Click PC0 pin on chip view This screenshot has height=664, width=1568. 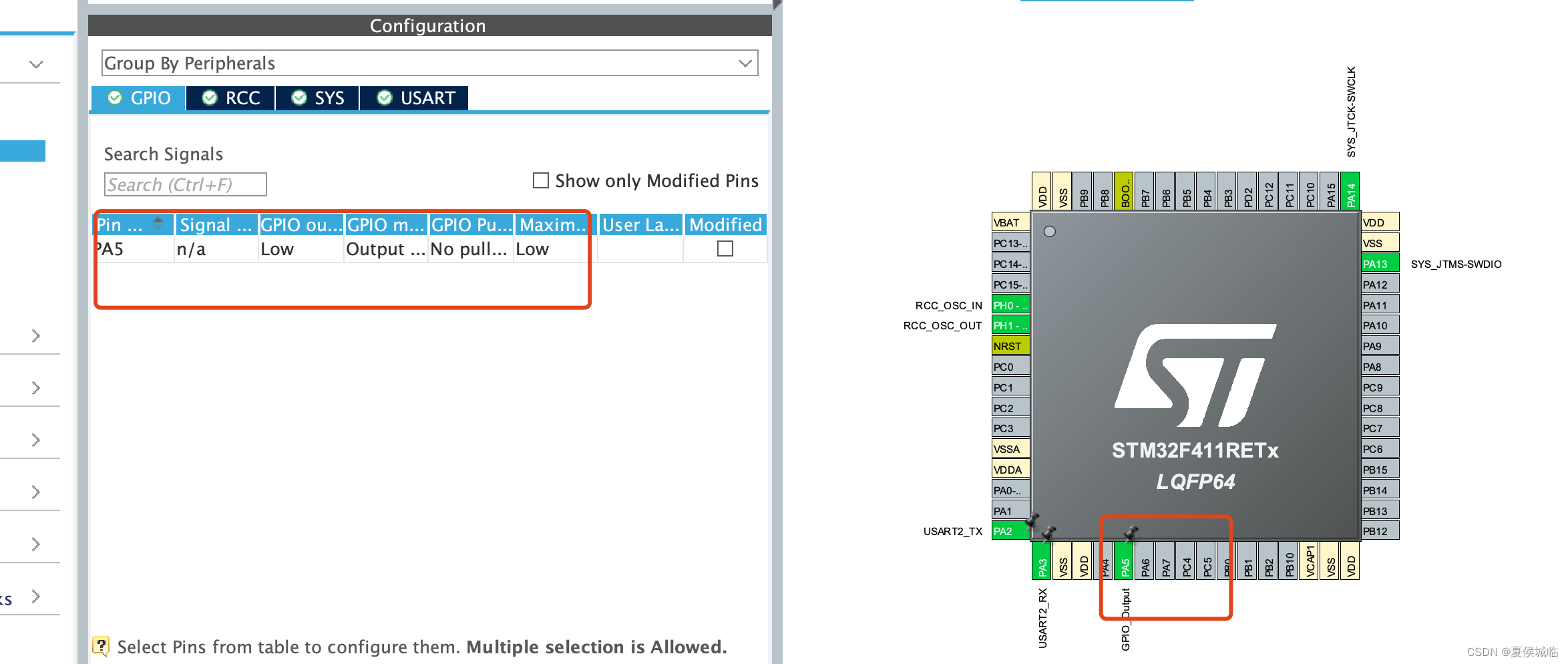[1011, 367]
